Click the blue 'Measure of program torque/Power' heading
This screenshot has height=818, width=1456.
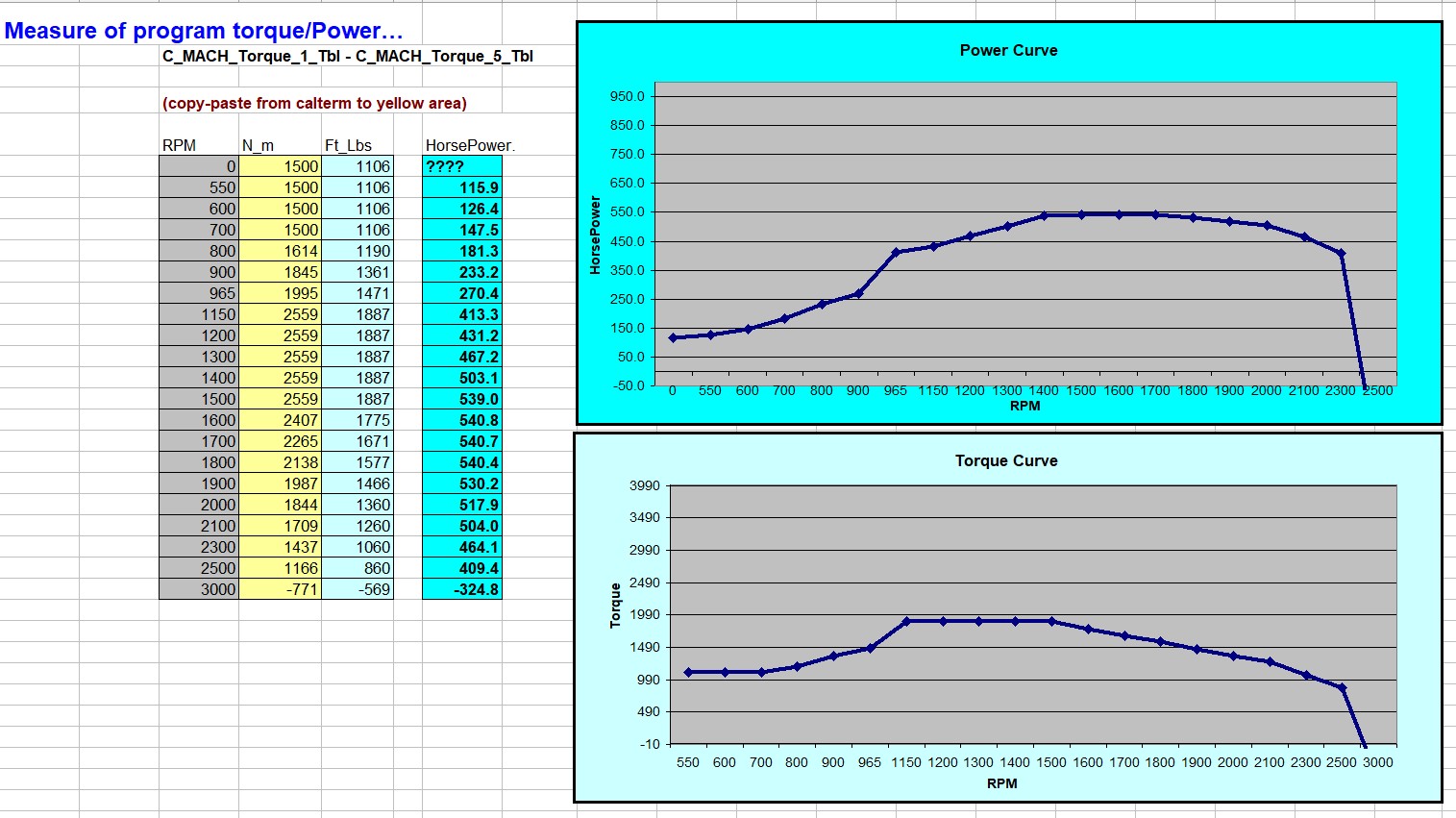tap(203, 31)
